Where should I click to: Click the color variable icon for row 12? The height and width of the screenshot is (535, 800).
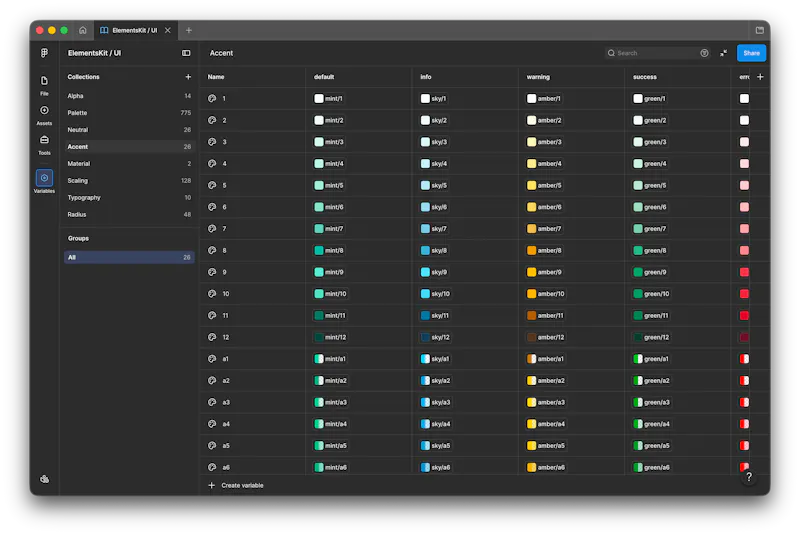pyautogui.click(x=212, y=337)
